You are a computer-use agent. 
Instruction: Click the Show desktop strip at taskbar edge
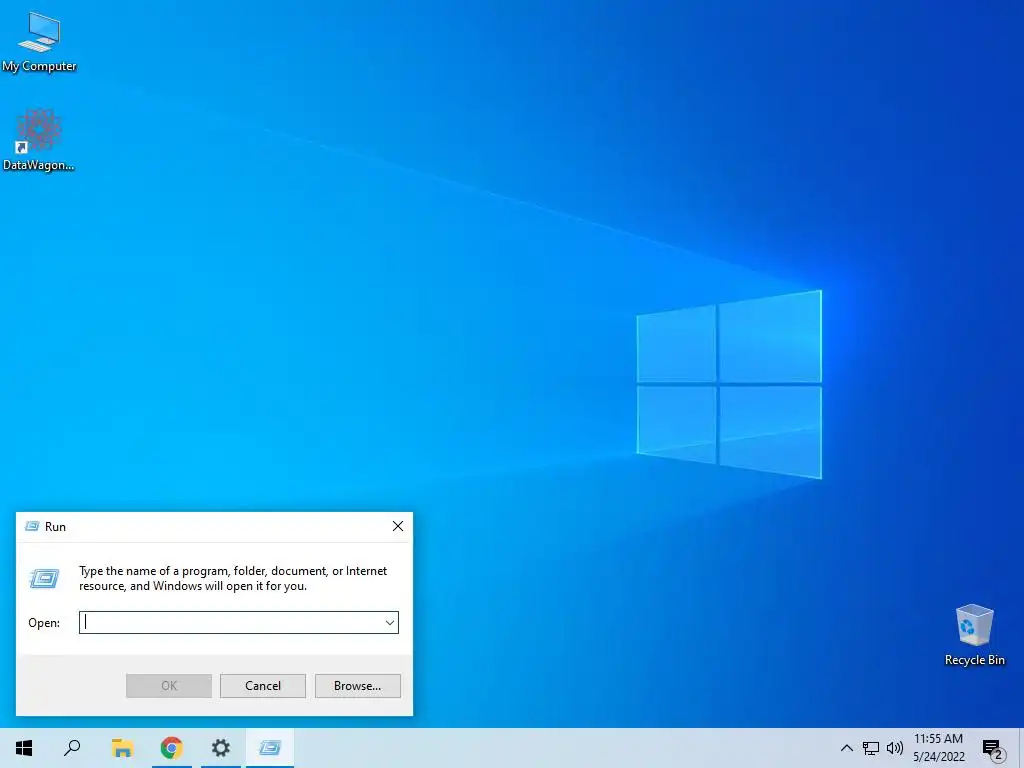pyautogui.click(x=1021, y=748)
